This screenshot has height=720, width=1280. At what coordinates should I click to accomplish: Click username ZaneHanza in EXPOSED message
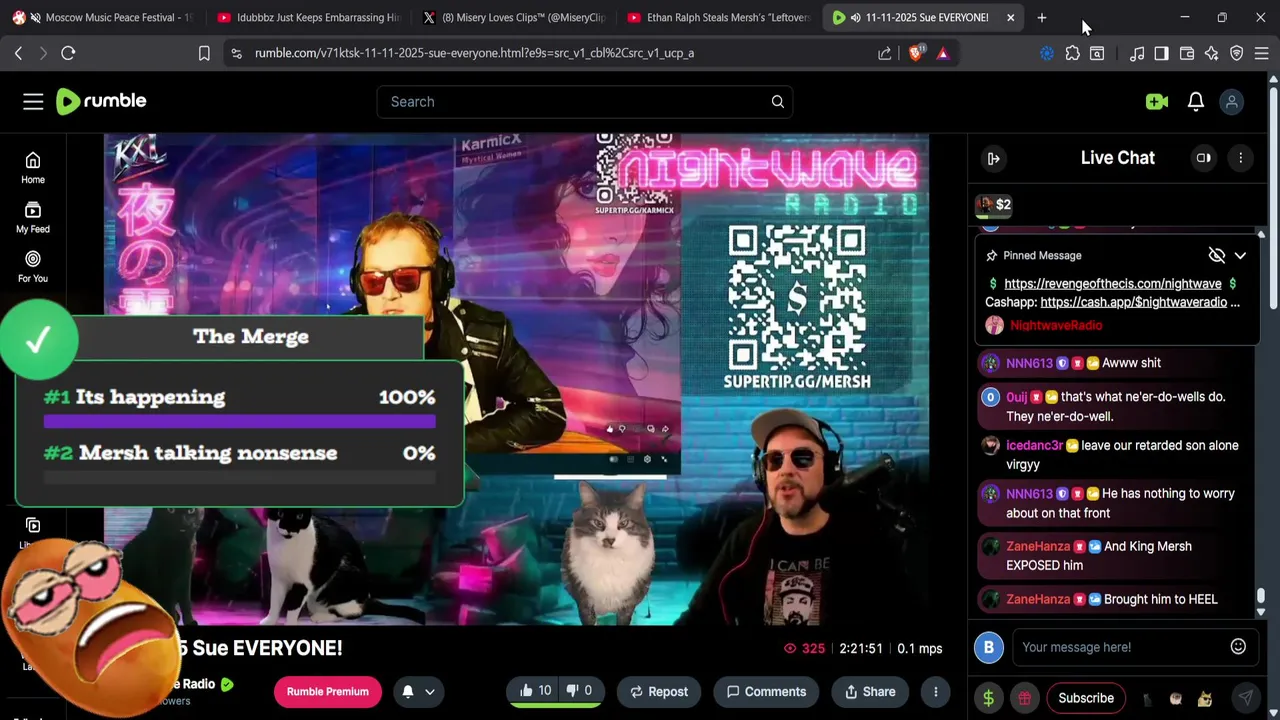[x=1038, y=546]
